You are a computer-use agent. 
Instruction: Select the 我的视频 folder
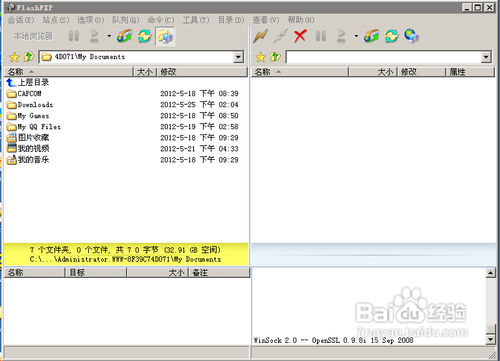pyautogui.click(x=28, y=149)
